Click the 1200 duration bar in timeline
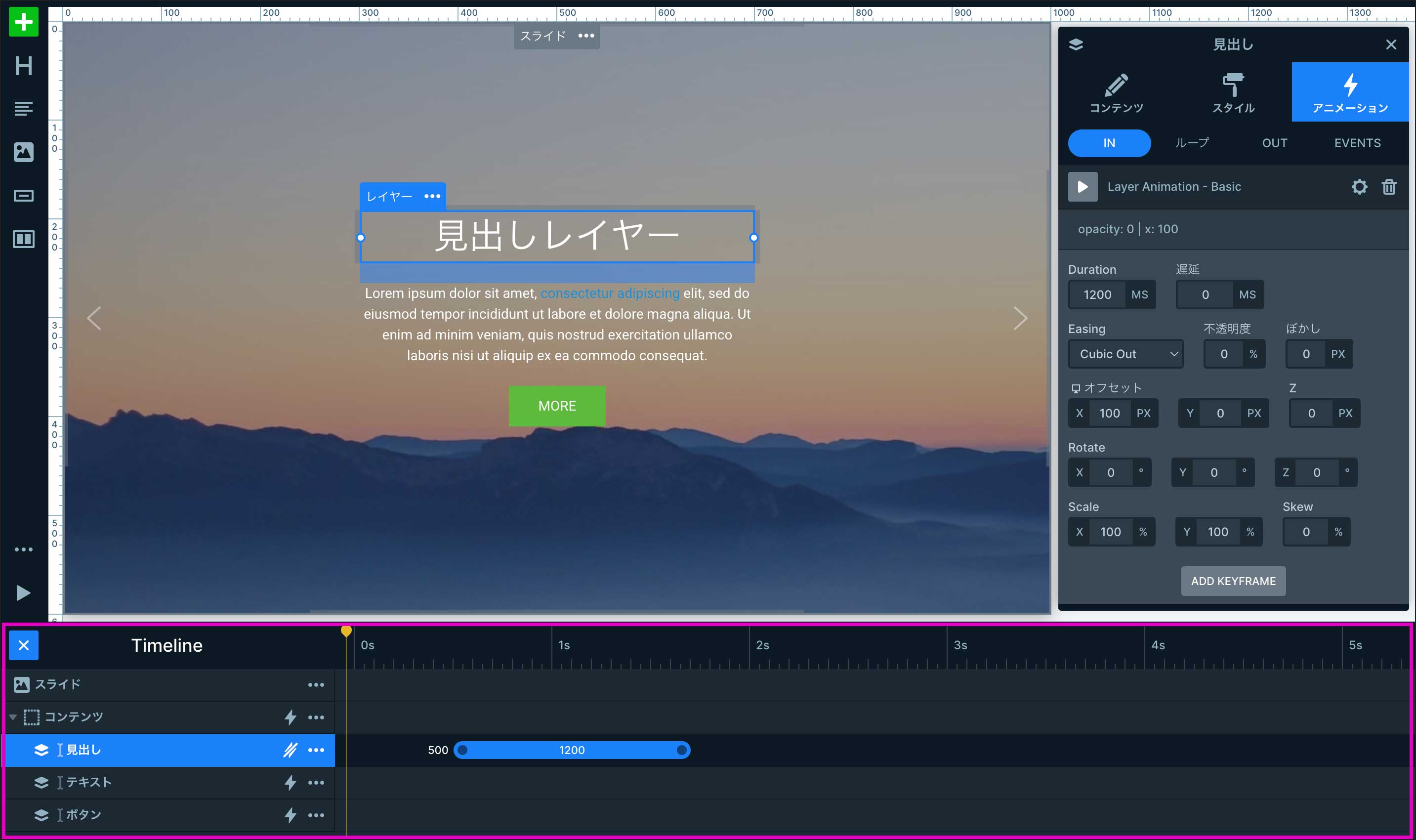This screenshot has height=840, width=1416. click(x=572, y=750)
